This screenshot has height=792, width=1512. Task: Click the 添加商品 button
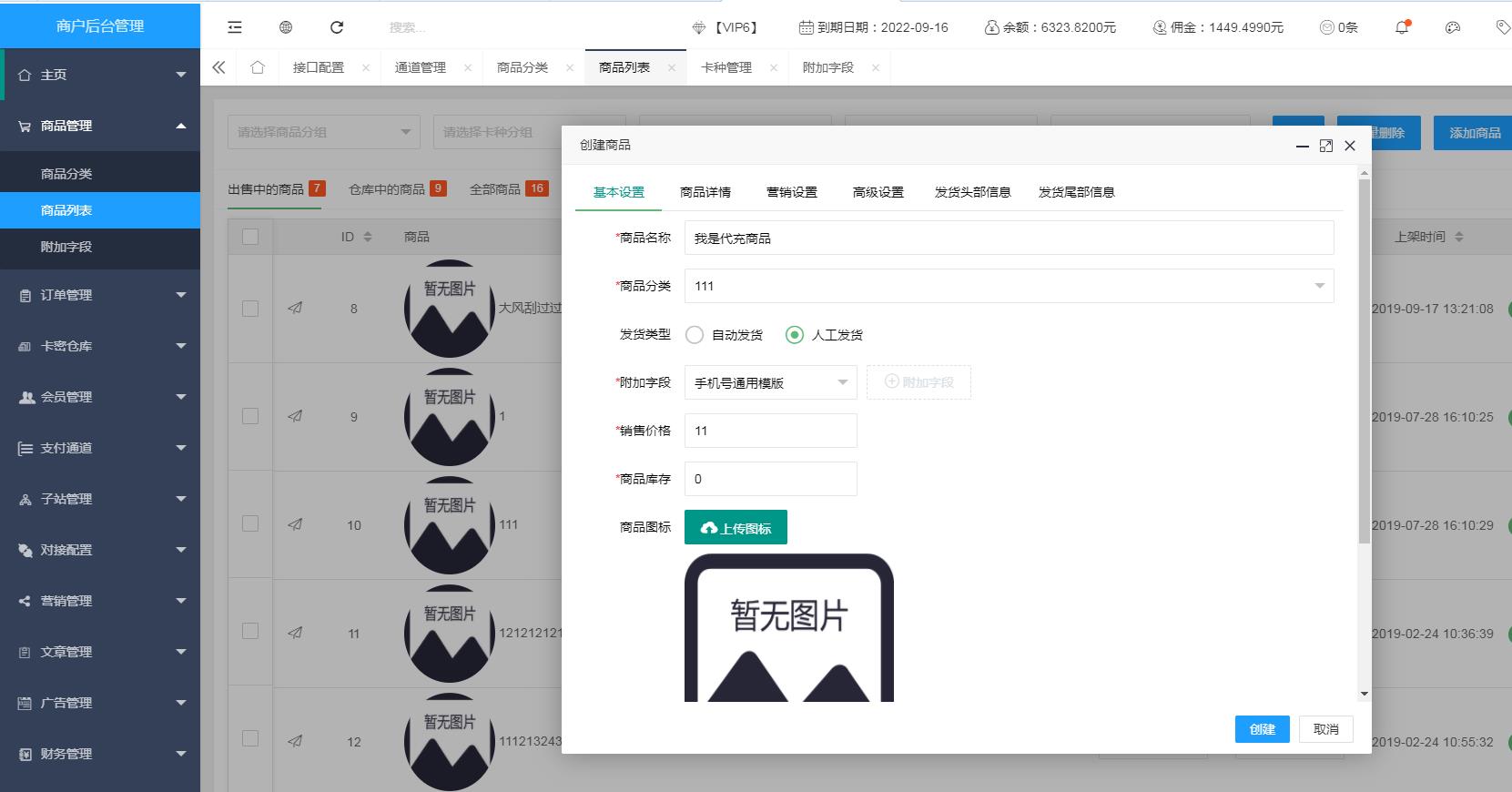(x=1475, y=133)
